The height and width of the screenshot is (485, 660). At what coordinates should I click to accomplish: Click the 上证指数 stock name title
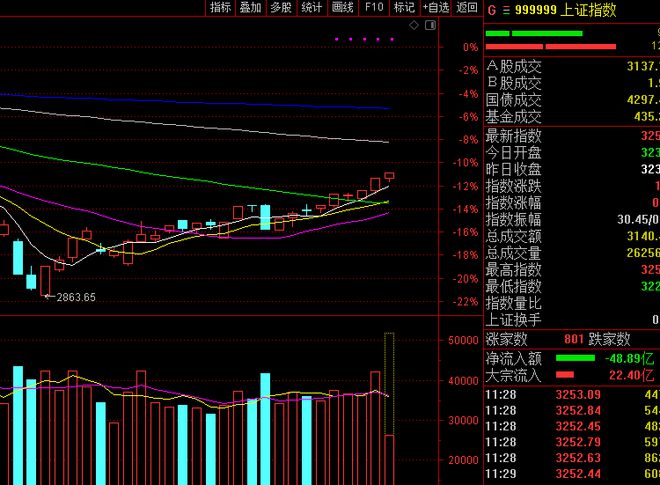coord(588,10)
